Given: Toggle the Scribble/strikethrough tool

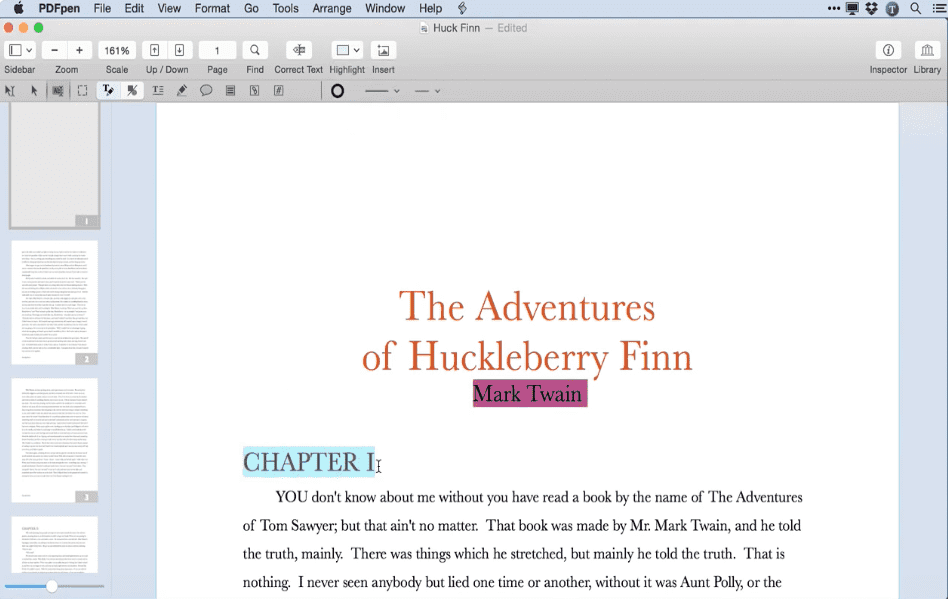Looking at the screenshot, I should click(x=132, y=91).
